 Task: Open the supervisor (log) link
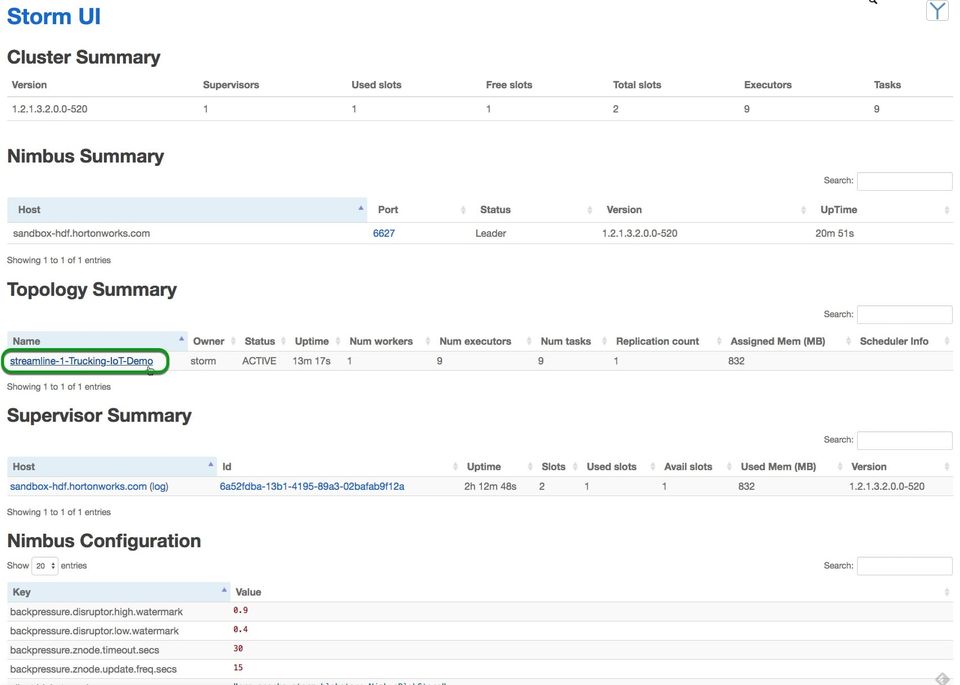pyautogui.click(x=159, y=487)
